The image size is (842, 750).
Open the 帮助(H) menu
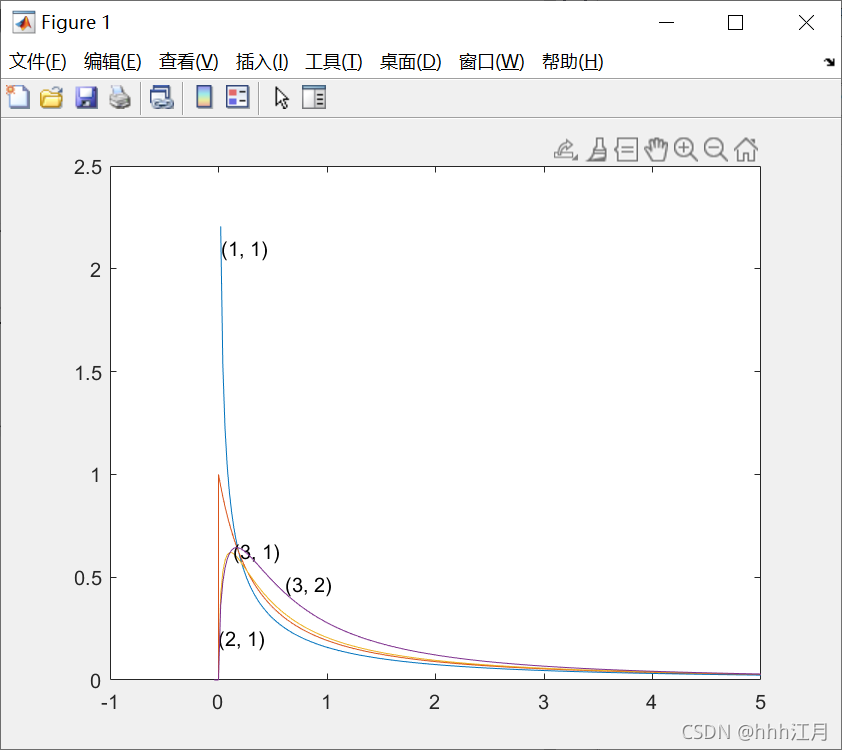[572, 62]
